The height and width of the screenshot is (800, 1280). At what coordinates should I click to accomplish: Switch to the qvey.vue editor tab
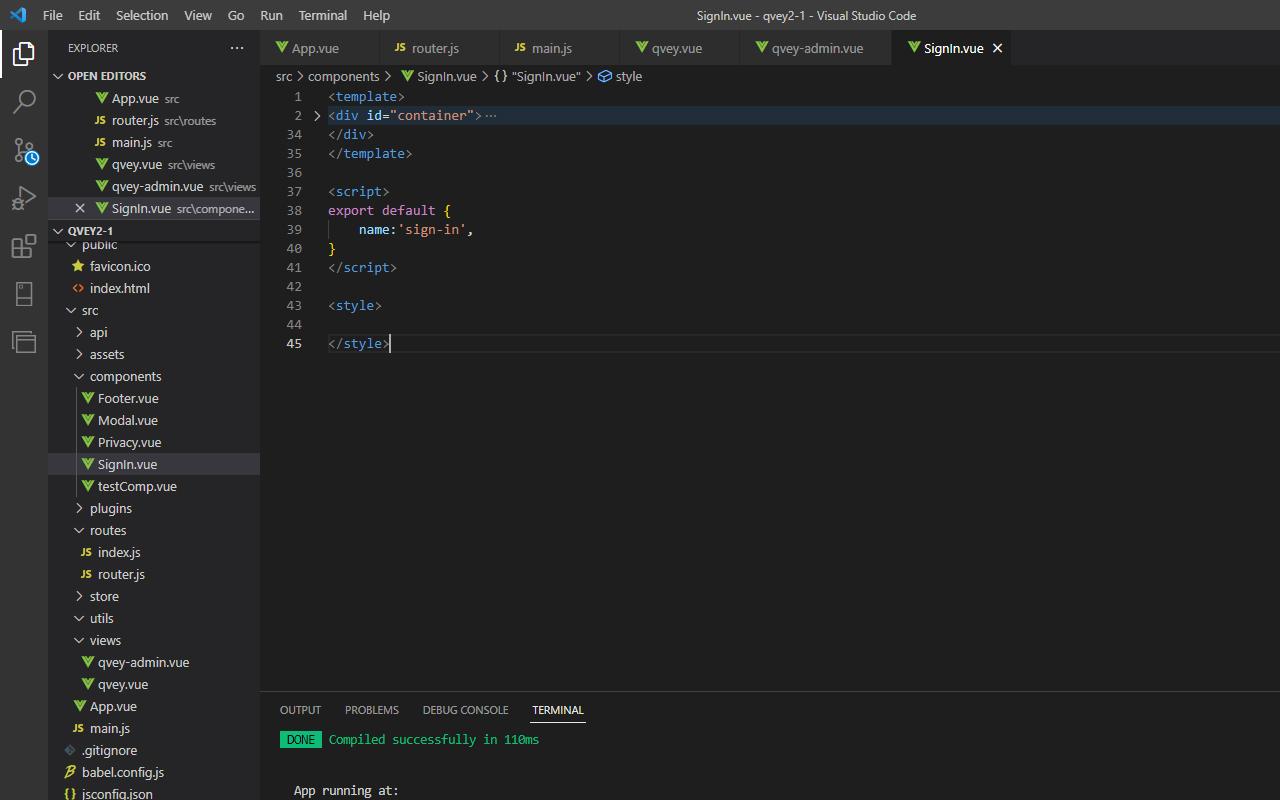pos(680,48)
